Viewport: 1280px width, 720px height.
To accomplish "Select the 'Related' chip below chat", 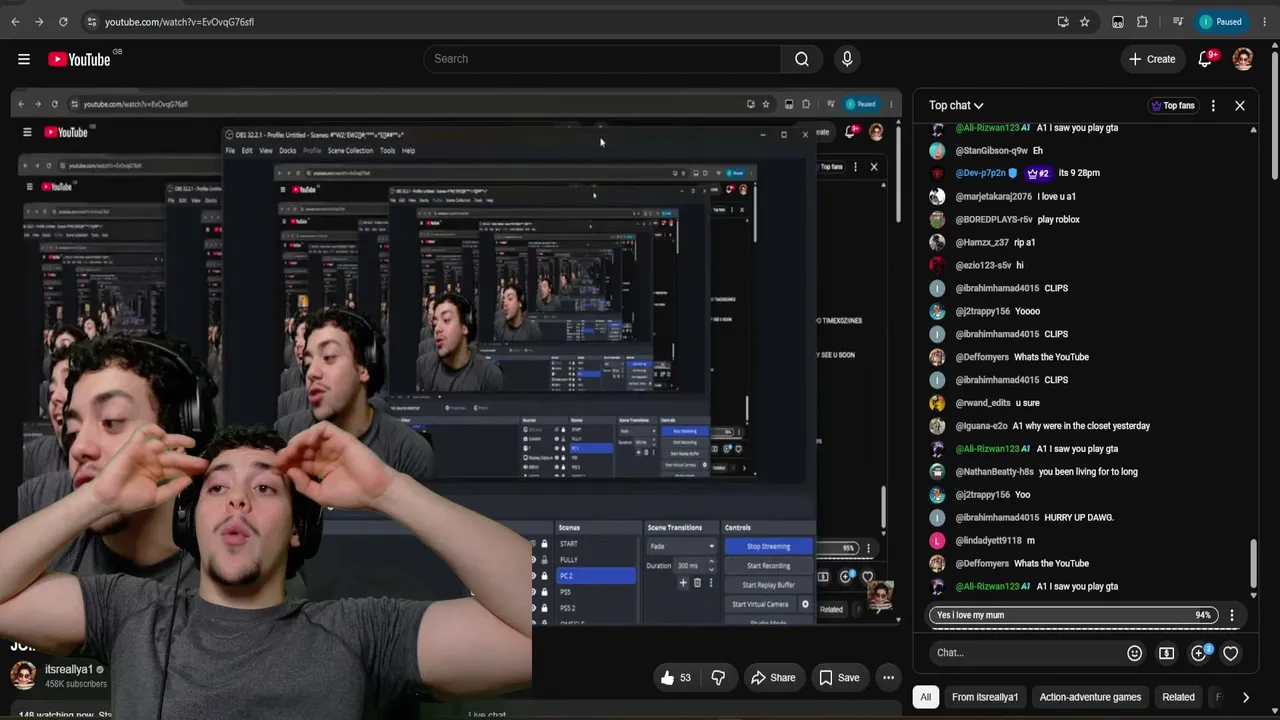I will point(1178,697).
